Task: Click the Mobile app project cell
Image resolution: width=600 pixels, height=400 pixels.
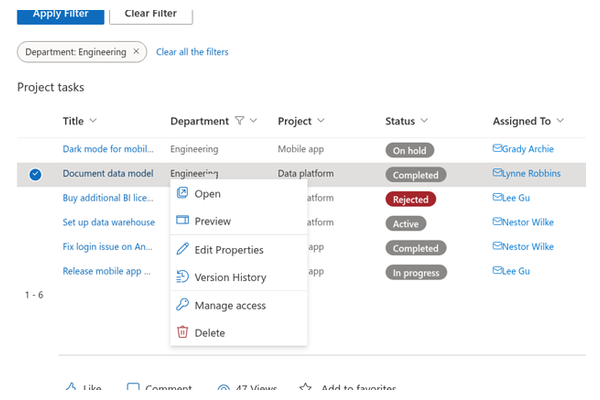Action: pyautogui.click(x=301, y=149)
